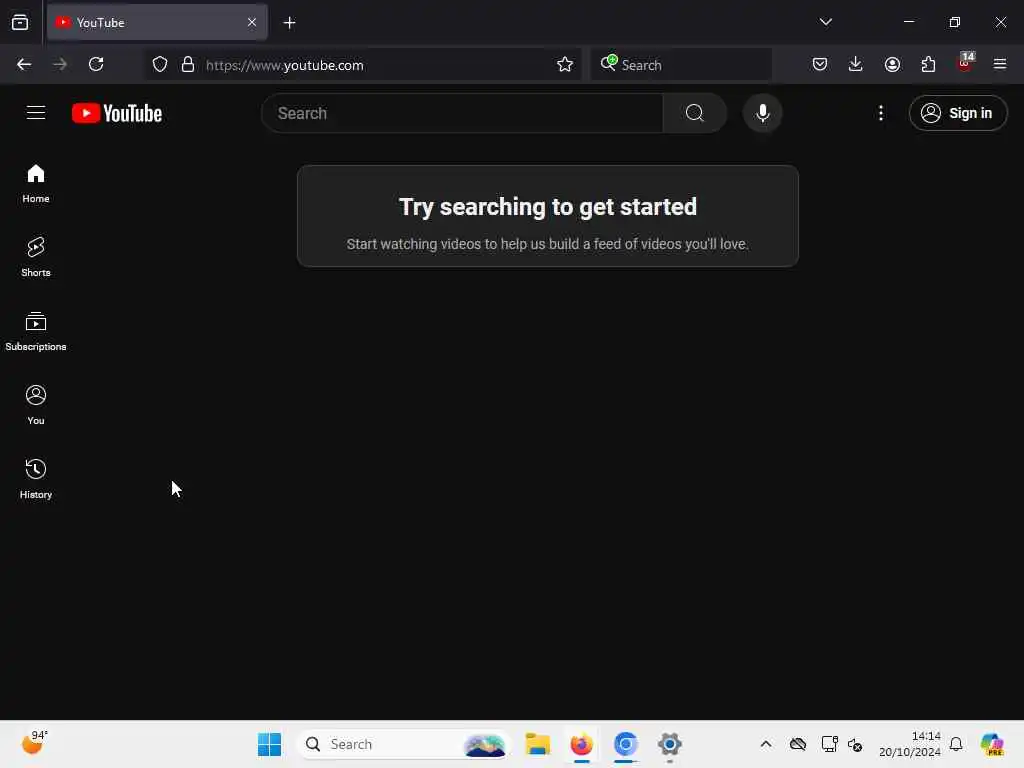Expand list all tabs dropdown
This screenshot has height=768, width=1024.
(825, 22)
